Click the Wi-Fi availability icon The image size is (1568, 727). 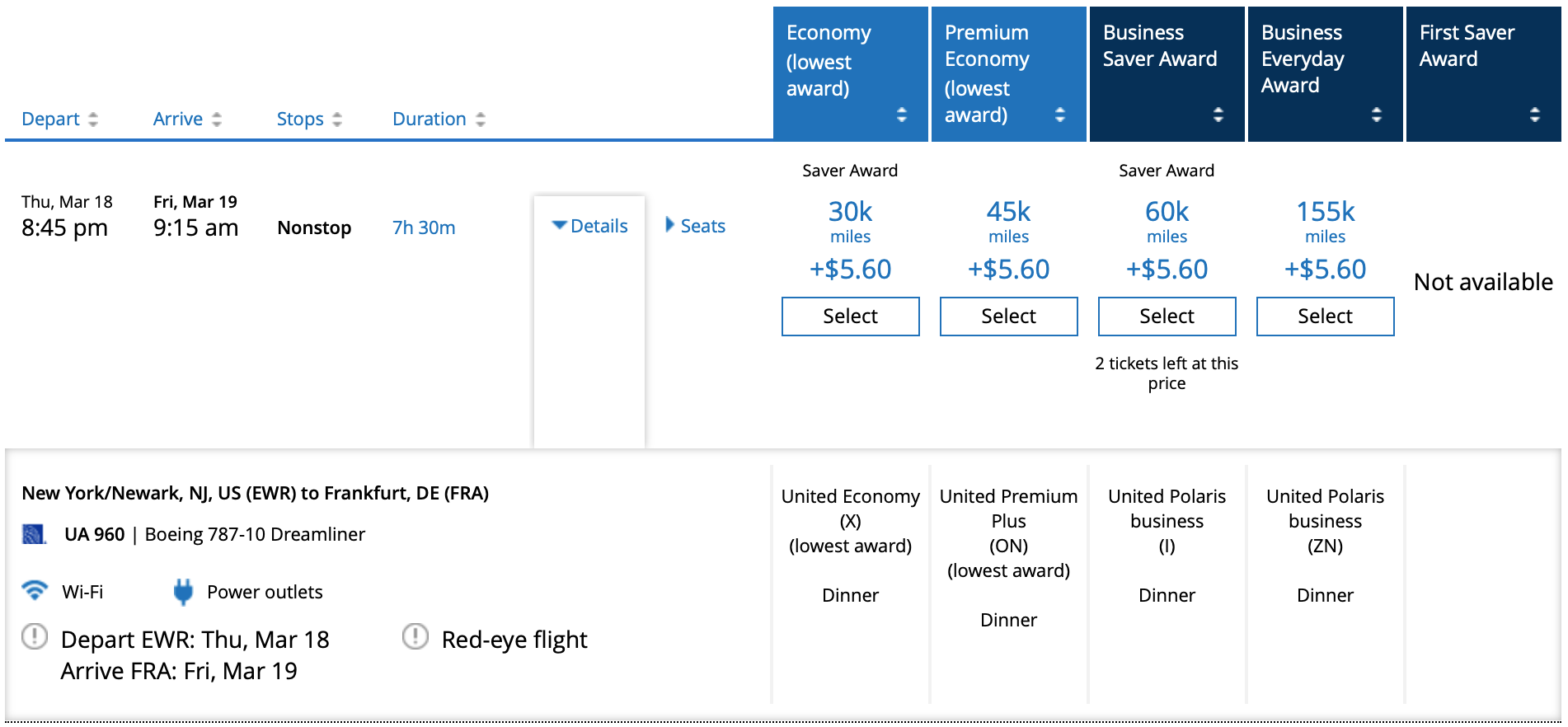[34, 590]
